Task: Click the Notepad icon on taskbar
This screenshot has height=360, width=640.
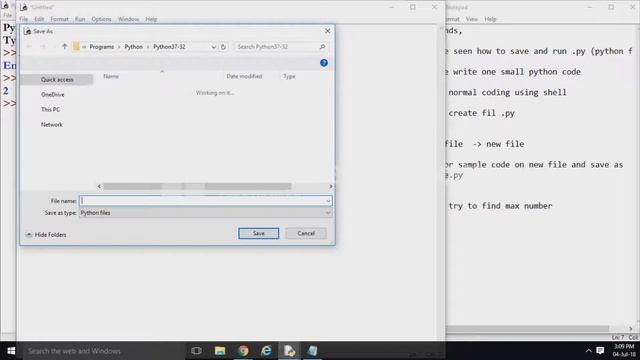Action: tap(313, 351)
